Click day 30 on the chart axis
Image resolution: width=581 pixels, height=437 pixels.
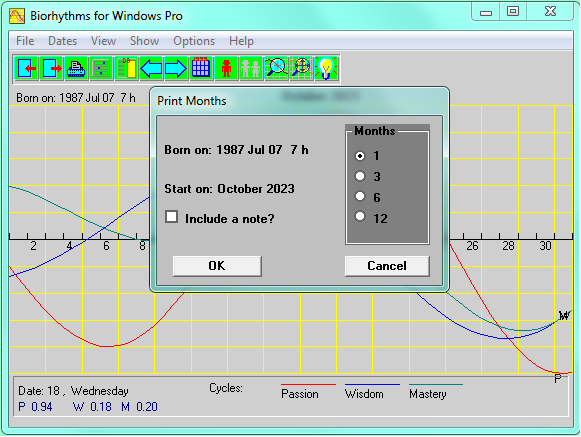point(545,246)
